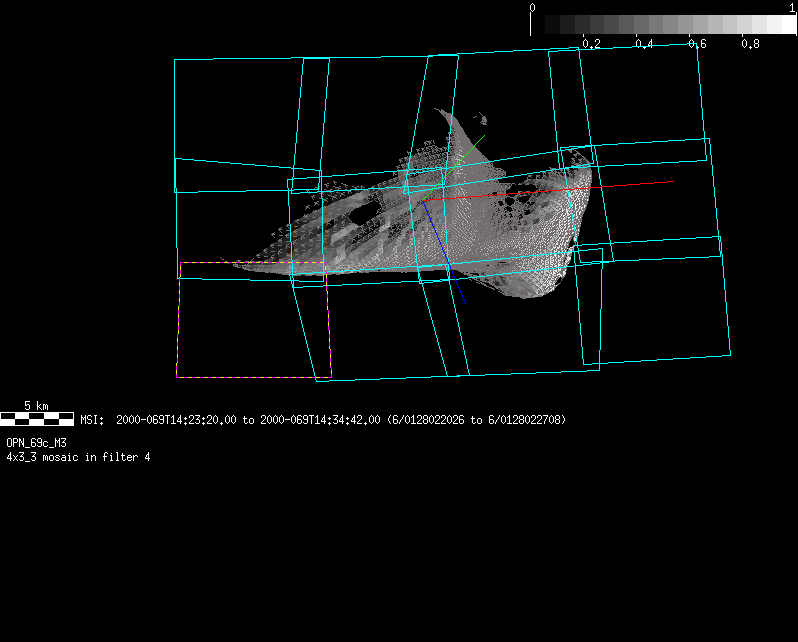798x642 pixels.
Task: Click the 0.6 colorbar tick label
Action: coord(697,44)
